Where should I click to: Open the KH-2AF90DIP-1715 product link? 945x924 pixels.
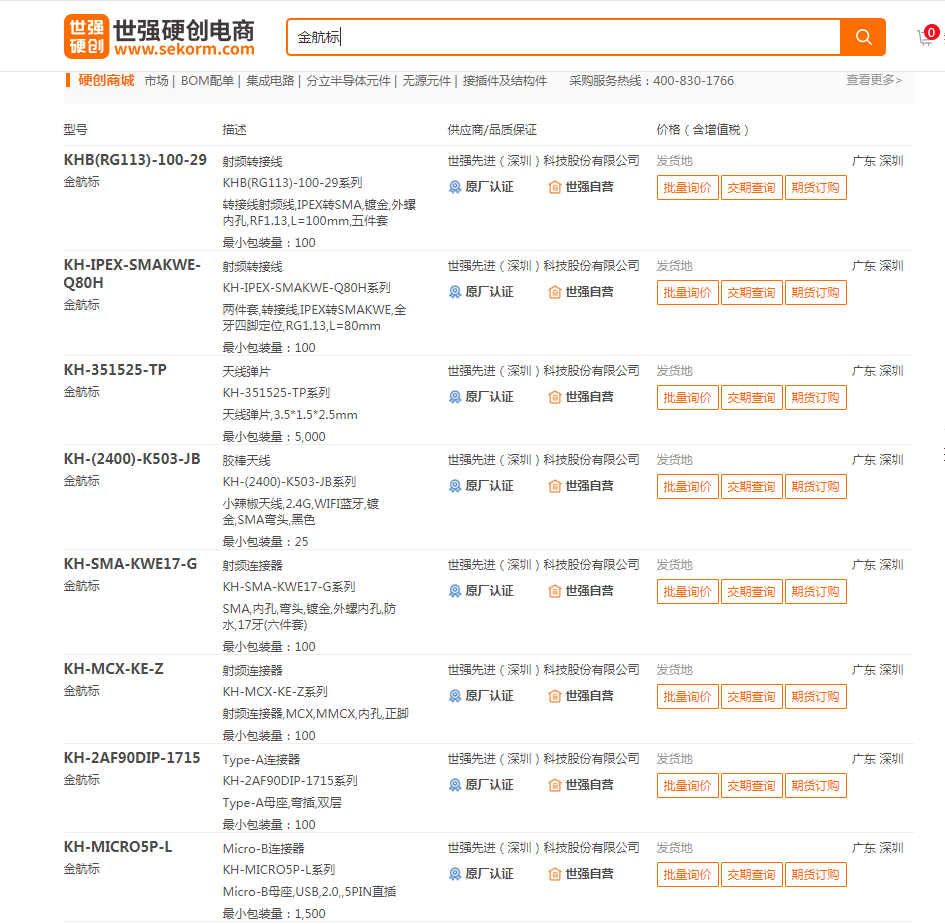point(132,758)
